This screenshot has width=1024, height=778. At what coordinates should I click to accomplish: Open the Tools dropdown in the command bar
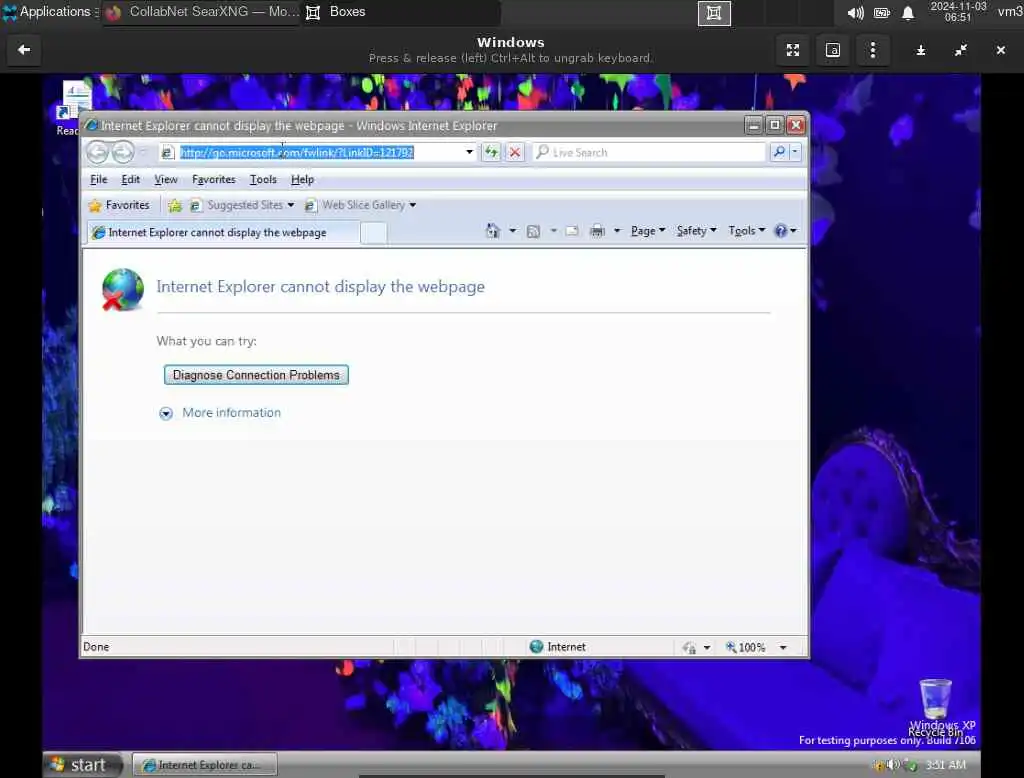click(746, 231)
